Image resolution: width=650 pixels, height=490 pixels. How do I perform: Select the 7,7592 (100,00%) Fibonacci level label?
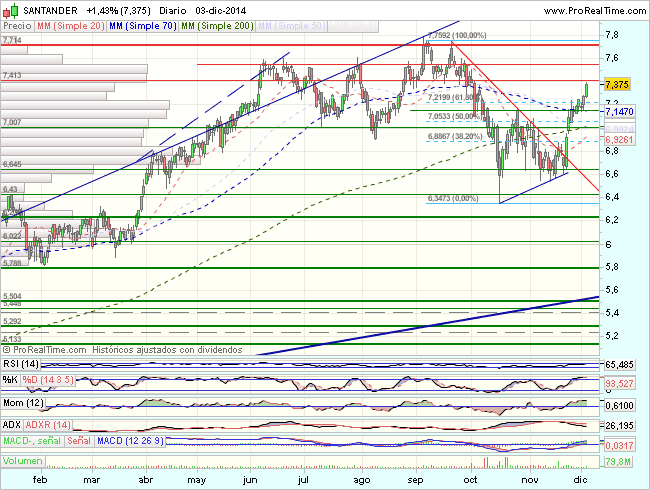coord(457,35)
